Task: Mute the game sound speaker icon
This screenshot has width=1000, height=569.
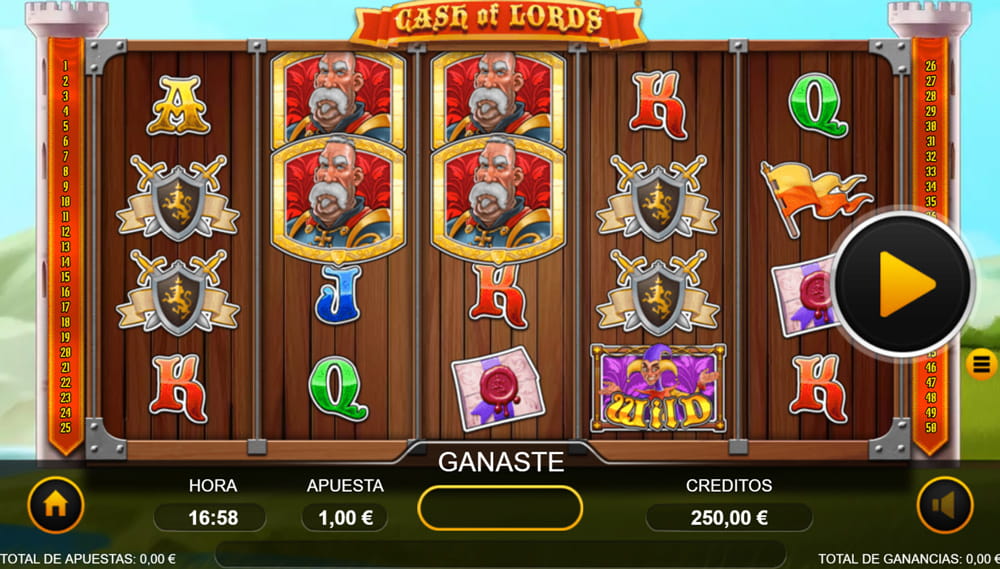Action: (945, 505)
